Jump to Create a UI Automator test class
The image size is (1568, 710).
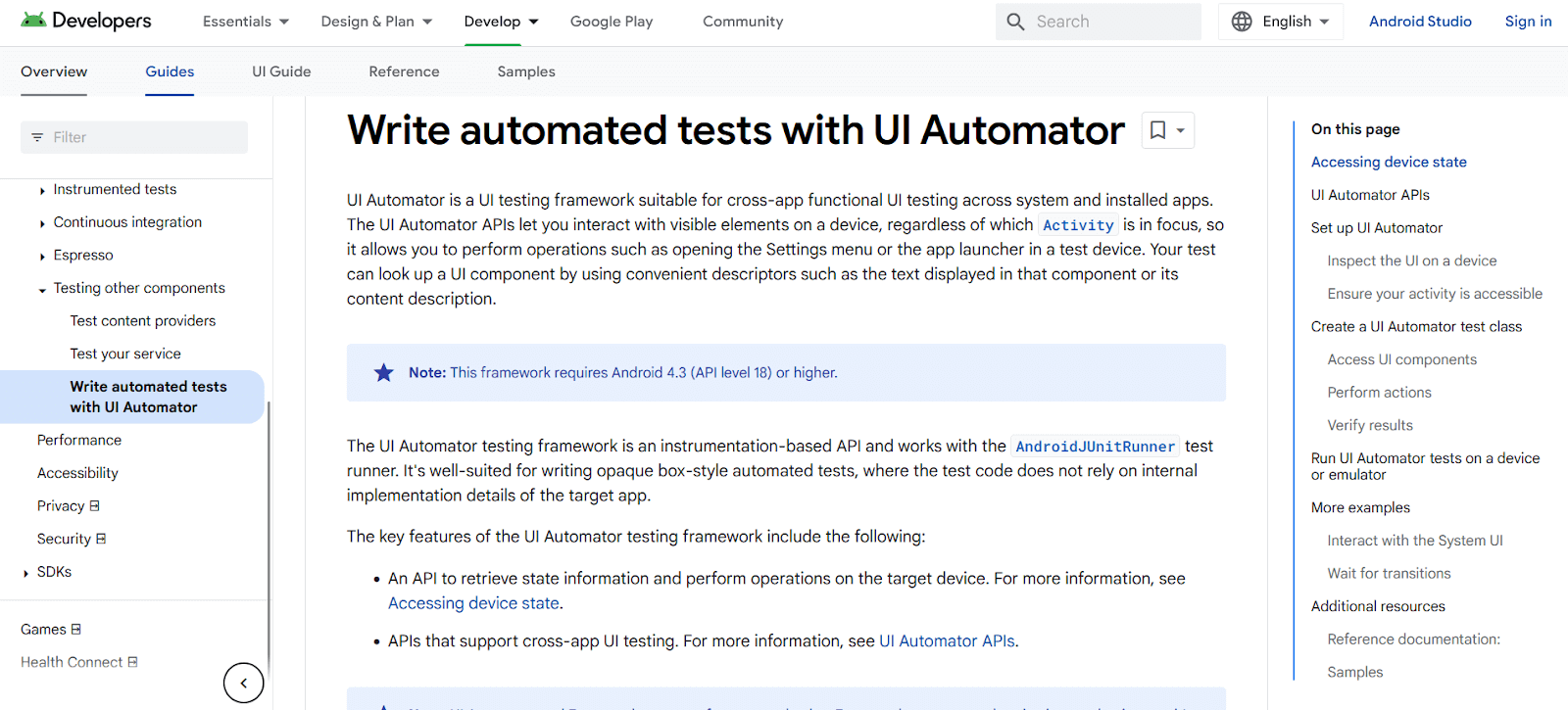click(1416, 327)
